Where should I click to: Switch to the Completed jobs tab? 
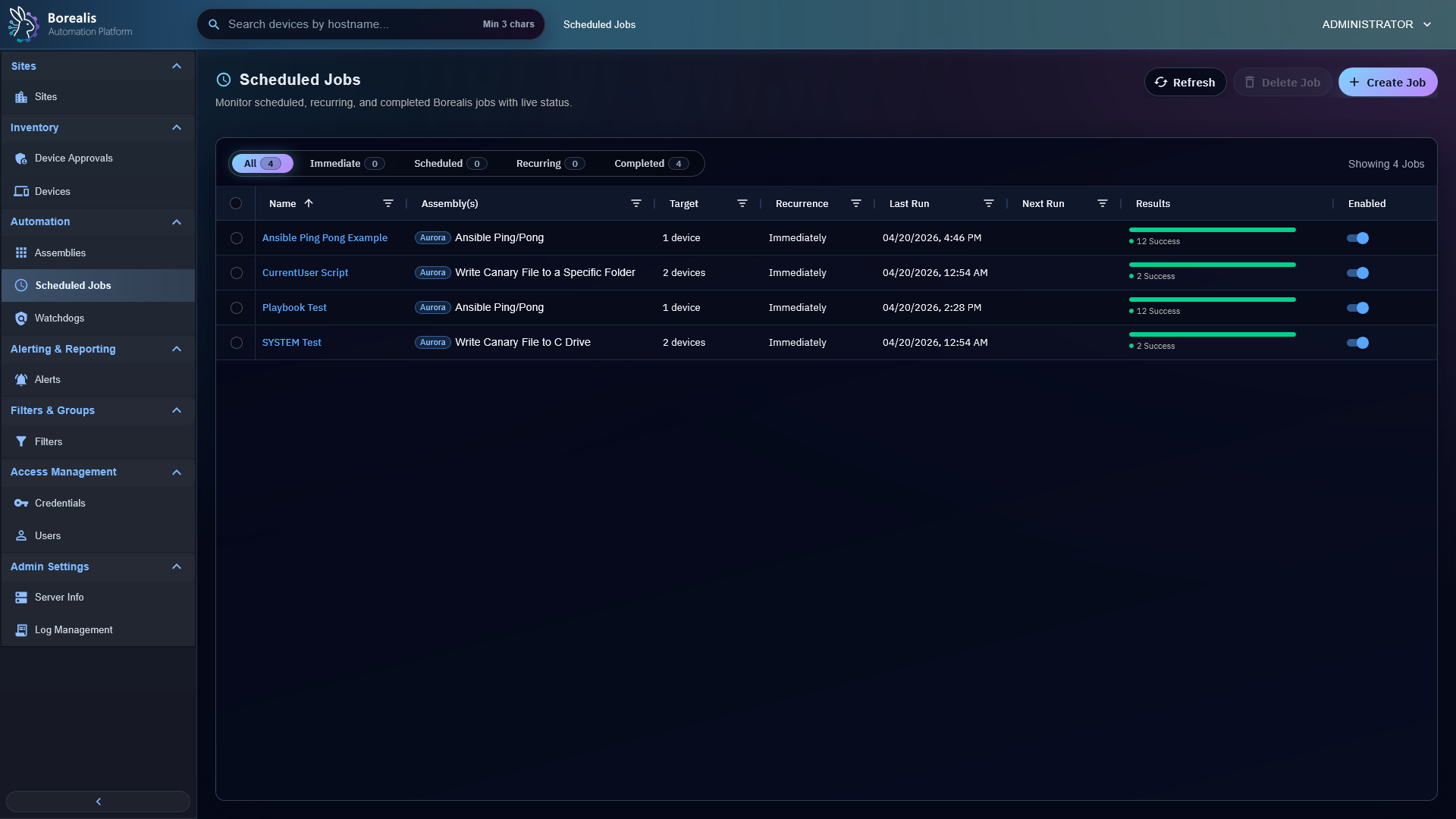pyautogui.click(x=651, y=164)
